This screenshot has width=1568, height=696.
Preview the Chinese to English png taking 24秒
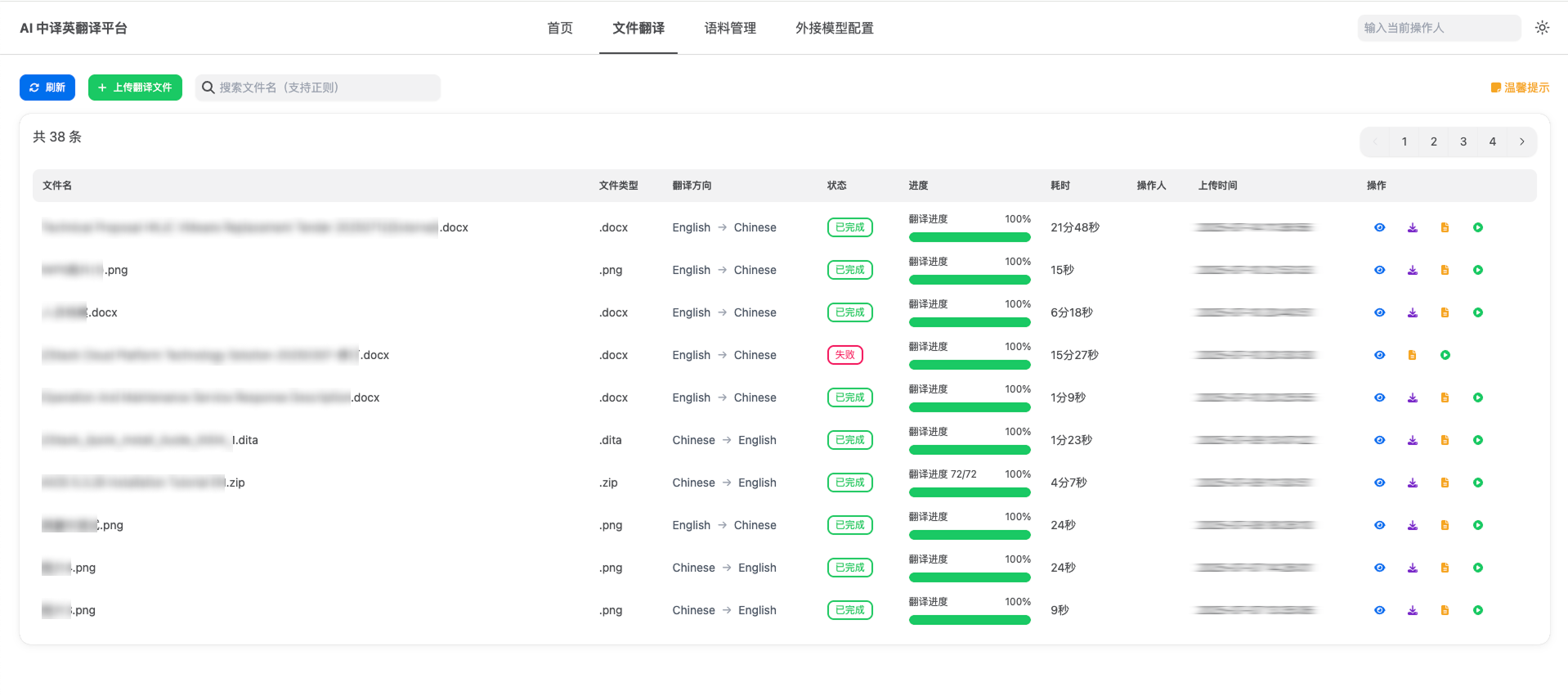click(x=1379, y=568)
